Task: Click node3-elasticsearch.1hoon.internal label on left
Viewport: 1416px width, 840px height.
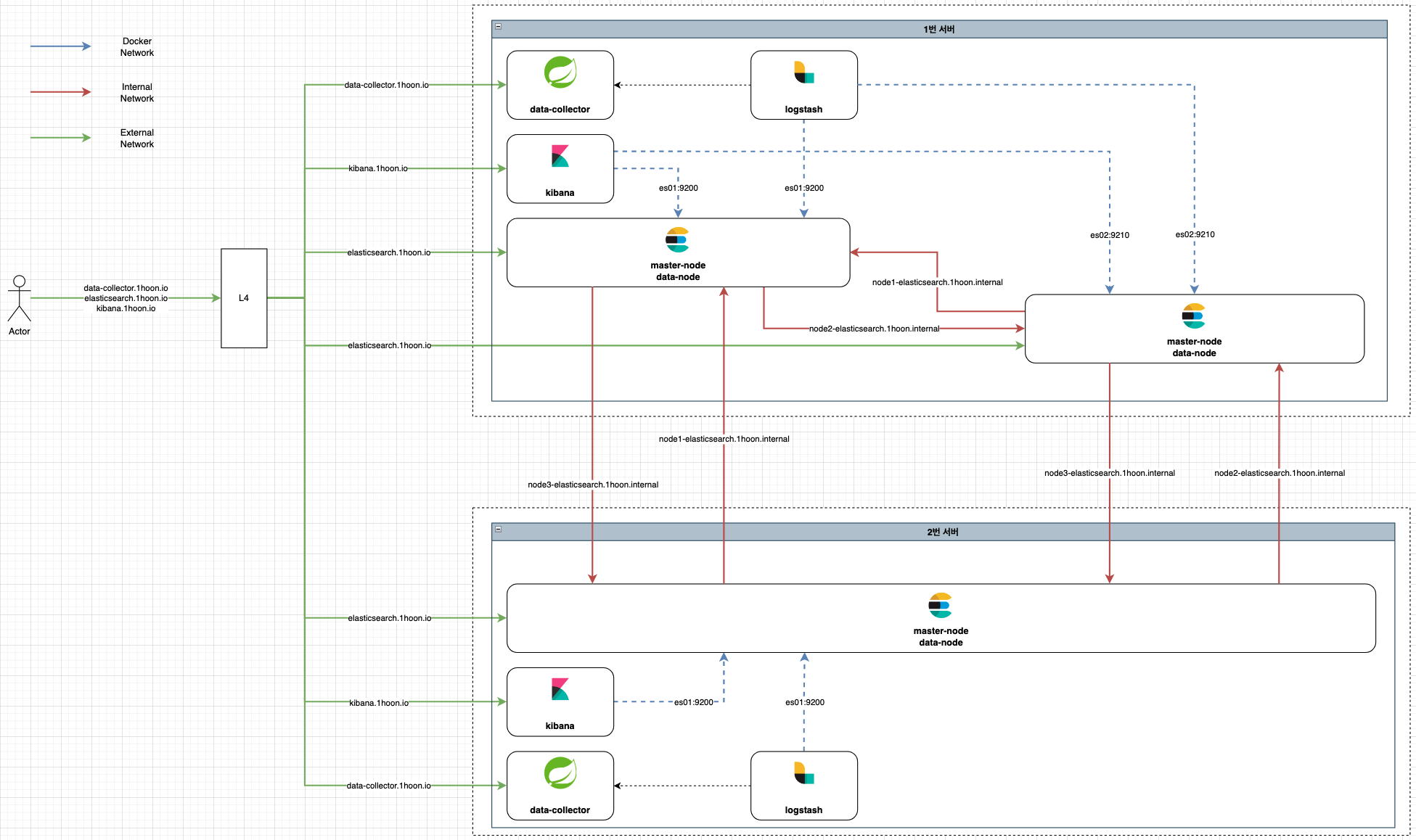Action: pos(593,485)
